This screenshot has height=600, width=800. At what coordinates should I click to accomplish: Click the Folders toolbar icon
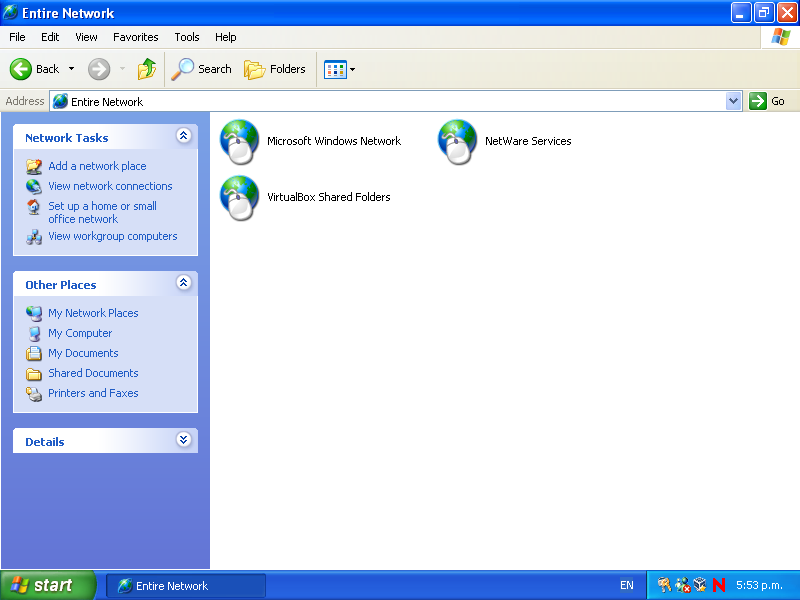click(x=255, y=69)
